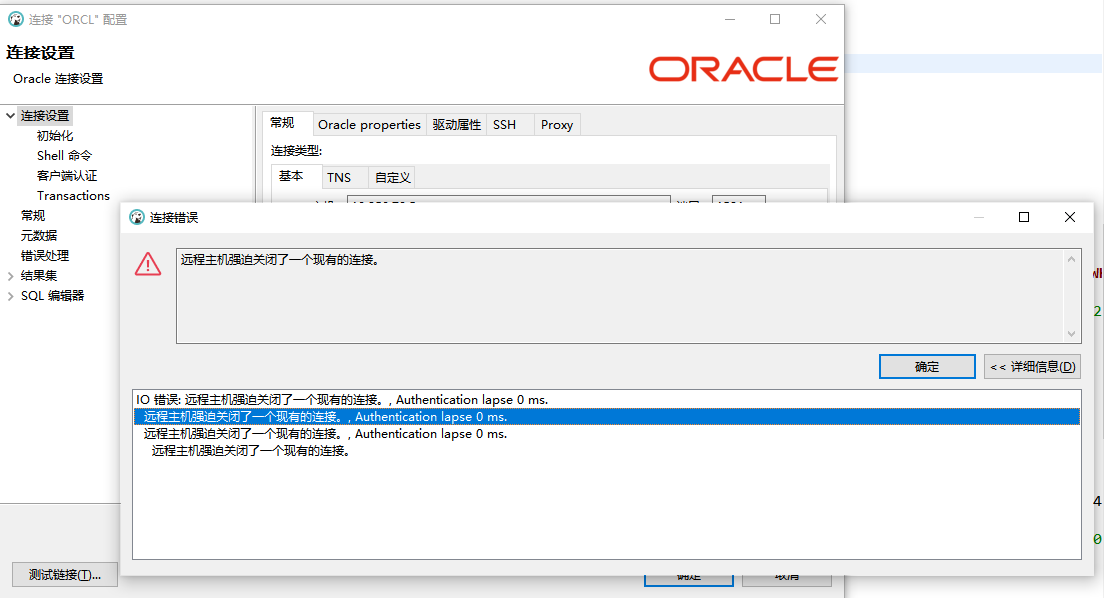Close the 连接错误 dialog
Screen dimensions: 1104x598
(1070, 217)
